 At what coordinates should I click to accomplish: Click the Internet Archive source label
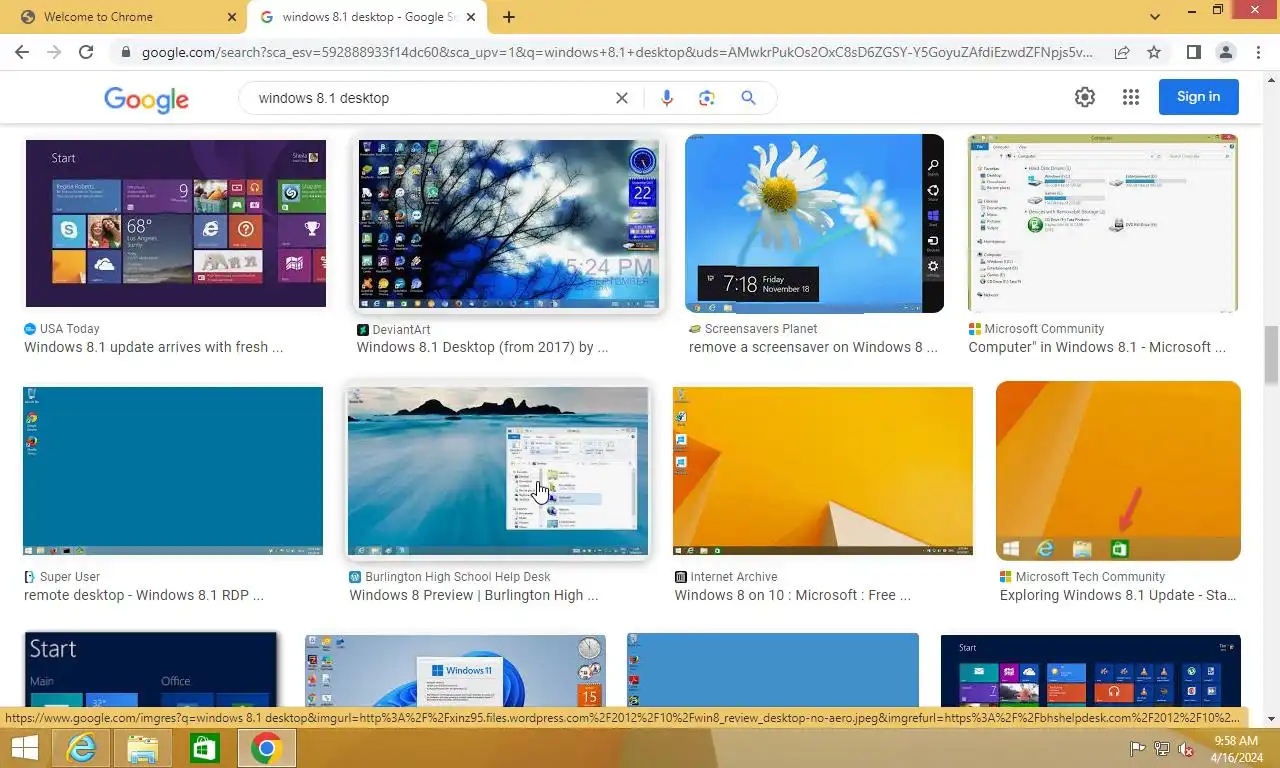734,576
